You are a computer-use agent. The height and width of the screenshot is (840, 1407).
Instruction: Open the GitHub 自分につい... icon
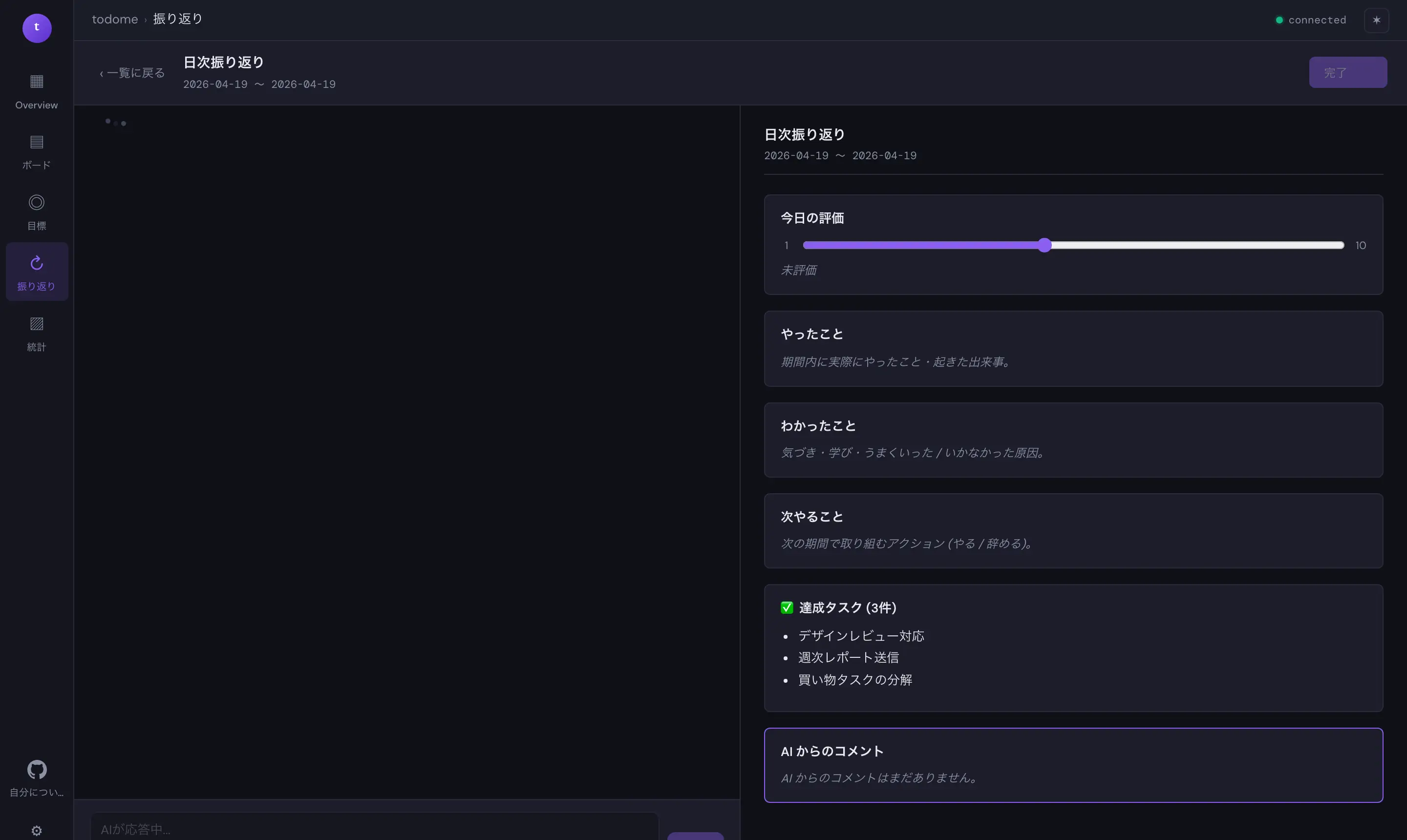(37, 770)
